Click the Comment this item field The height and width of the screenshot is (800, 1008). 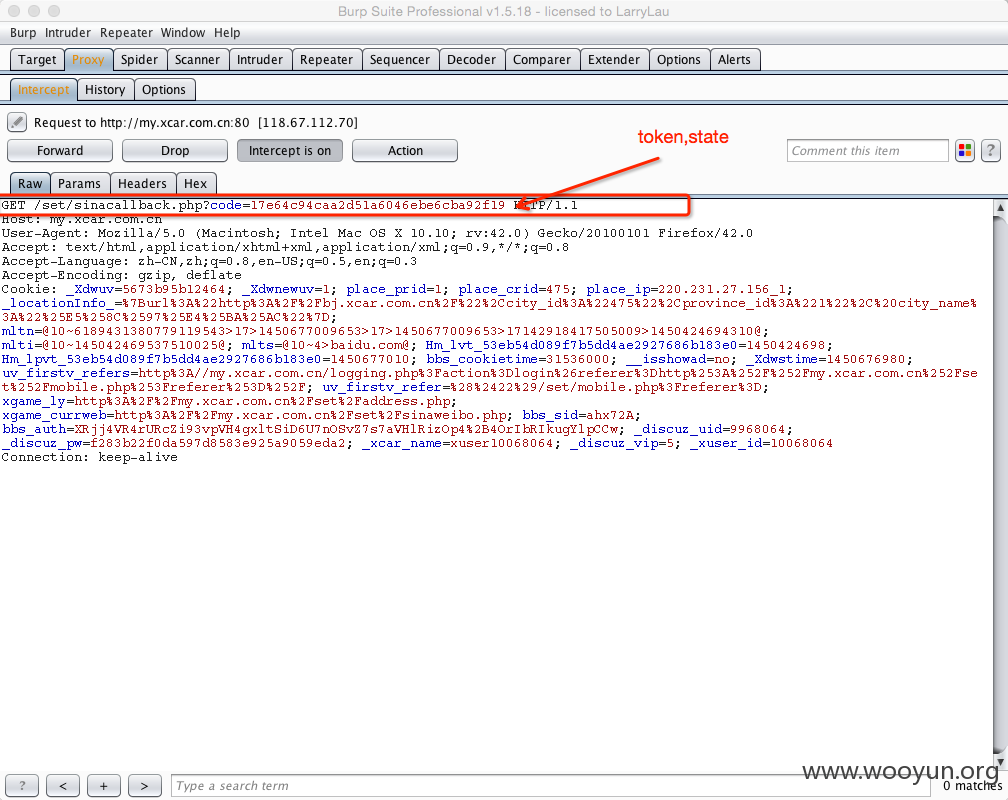[867, 150]
